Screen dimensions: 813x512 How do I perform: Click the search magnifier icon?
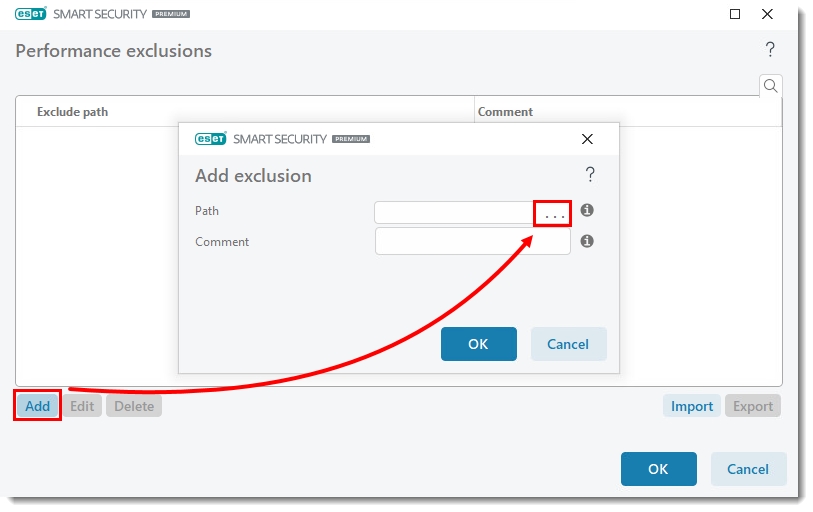[770, 86]
